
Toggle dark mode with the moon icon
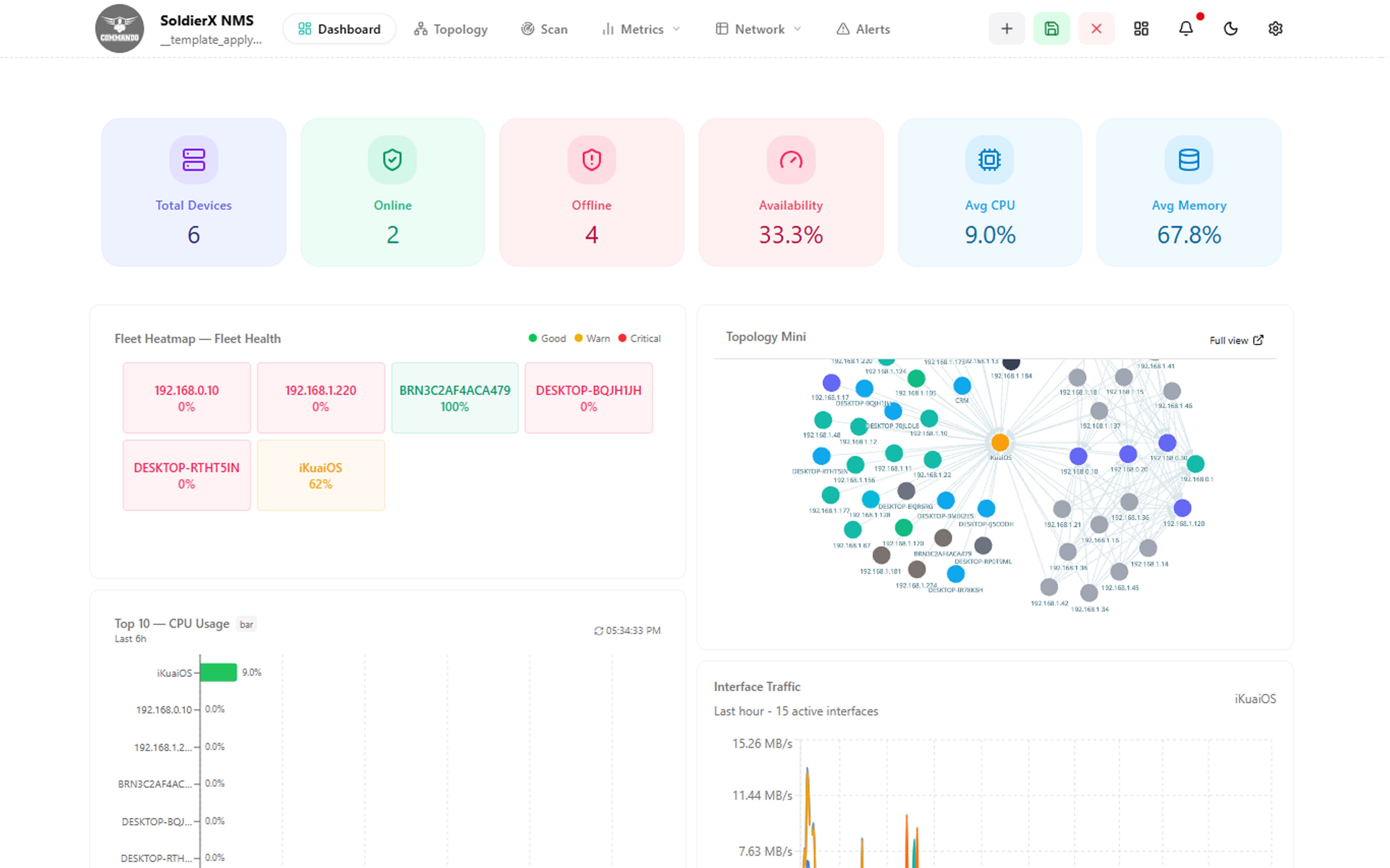pos(1230,29)
